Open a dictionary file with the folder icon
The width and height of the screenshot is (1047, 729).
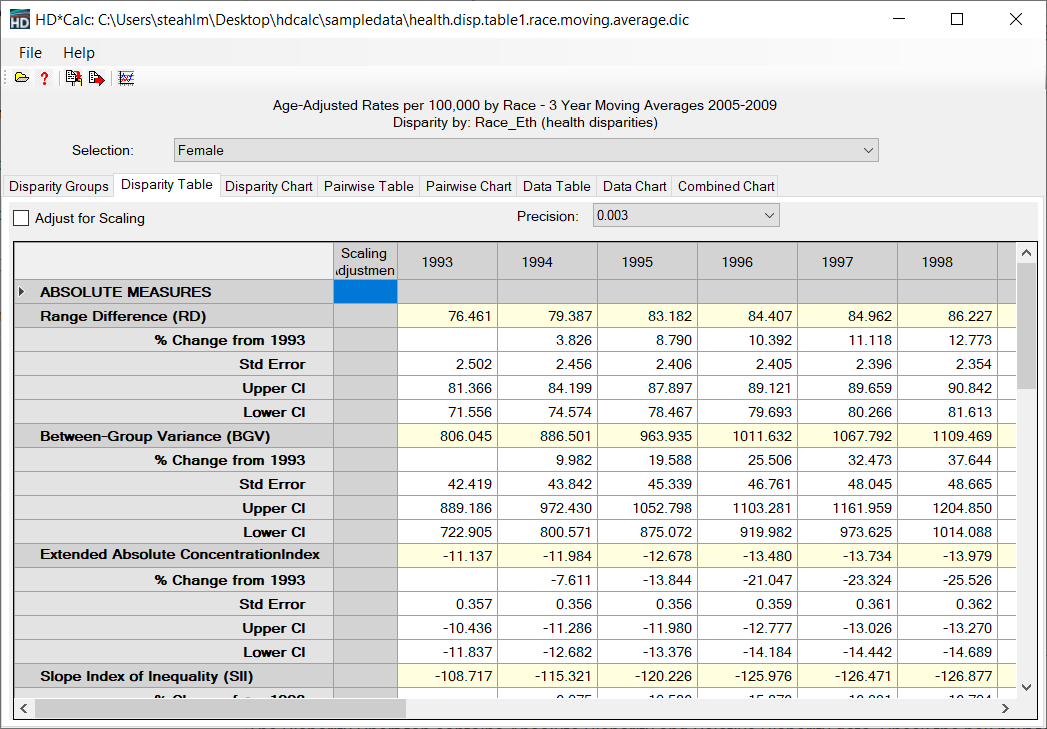coord(21,77)
